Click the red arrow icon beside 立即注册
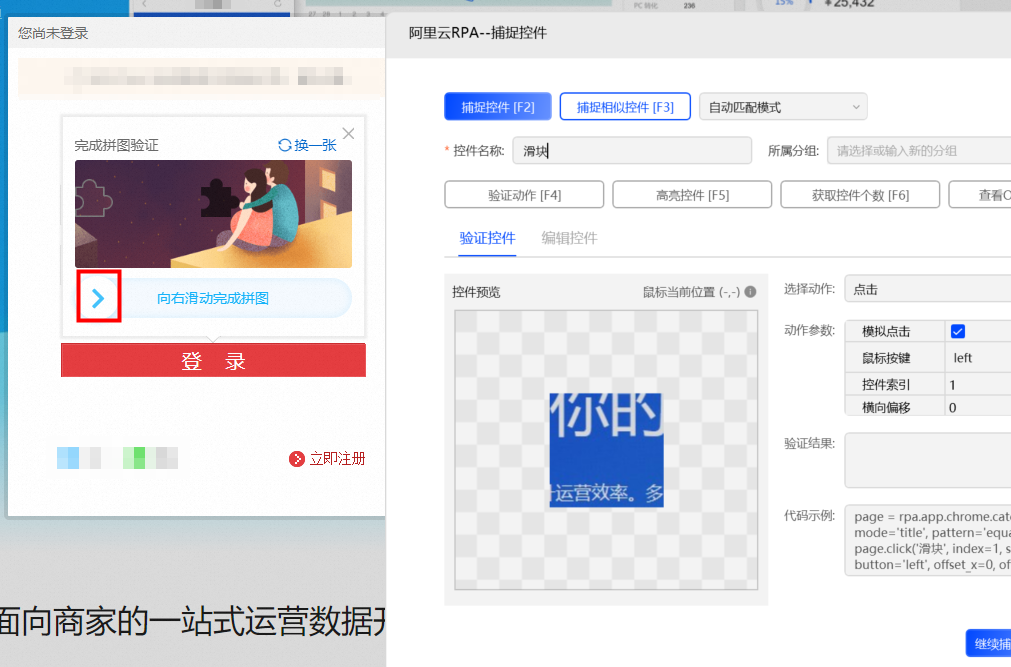The height and width of the screenshot is (667, 1011). click(x=297, y=459)
